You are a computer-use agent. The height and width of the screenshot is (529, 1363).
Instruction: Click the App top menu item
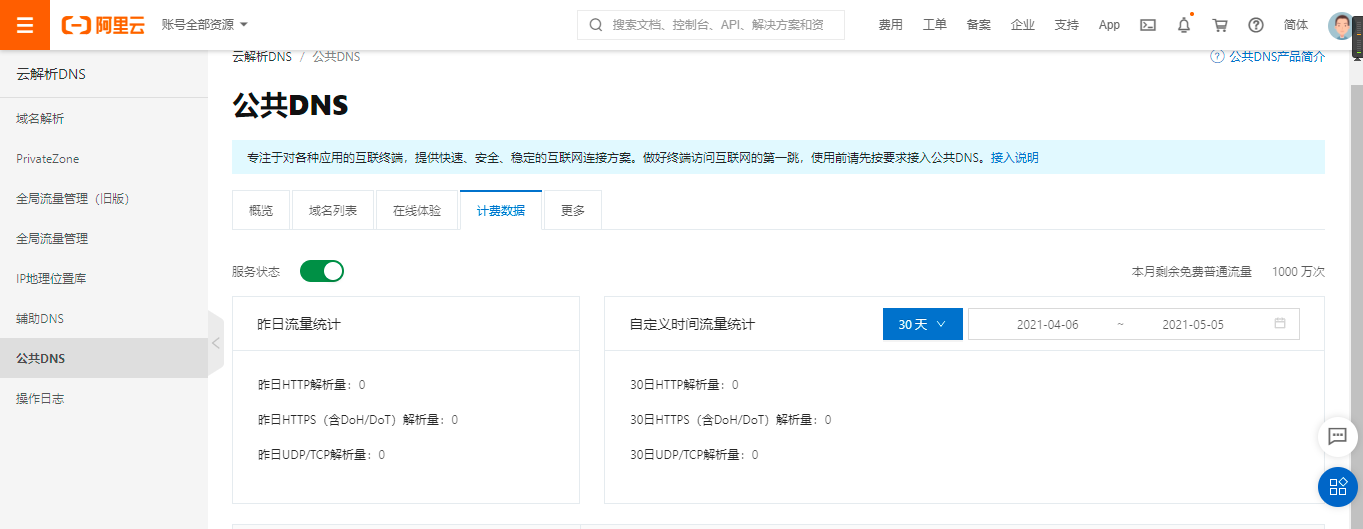1109,25
